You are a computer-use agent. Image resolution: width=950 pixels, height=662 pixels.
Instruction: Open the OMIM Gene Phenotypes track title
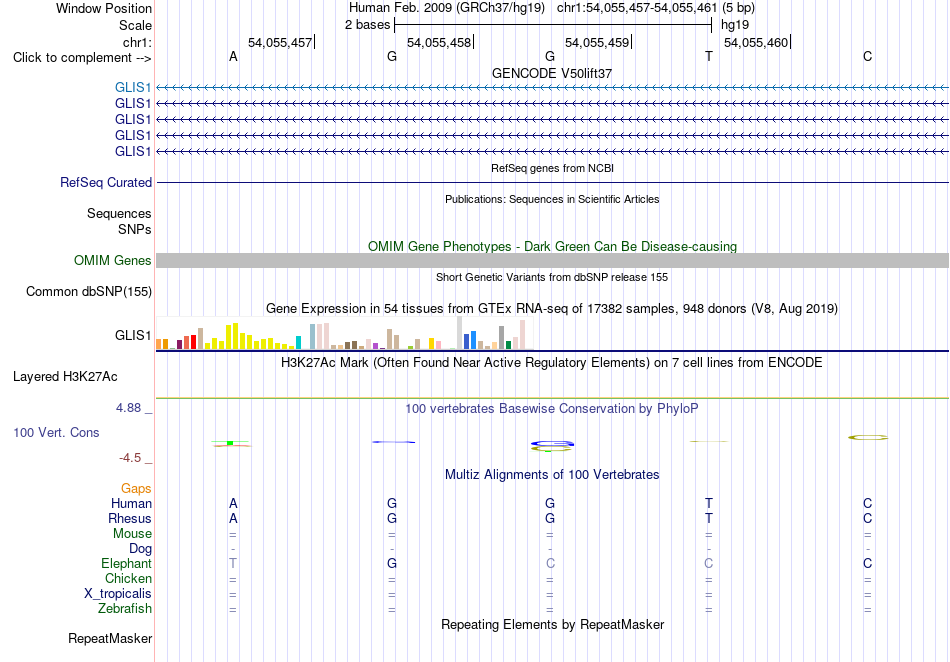tap(552, 247)
